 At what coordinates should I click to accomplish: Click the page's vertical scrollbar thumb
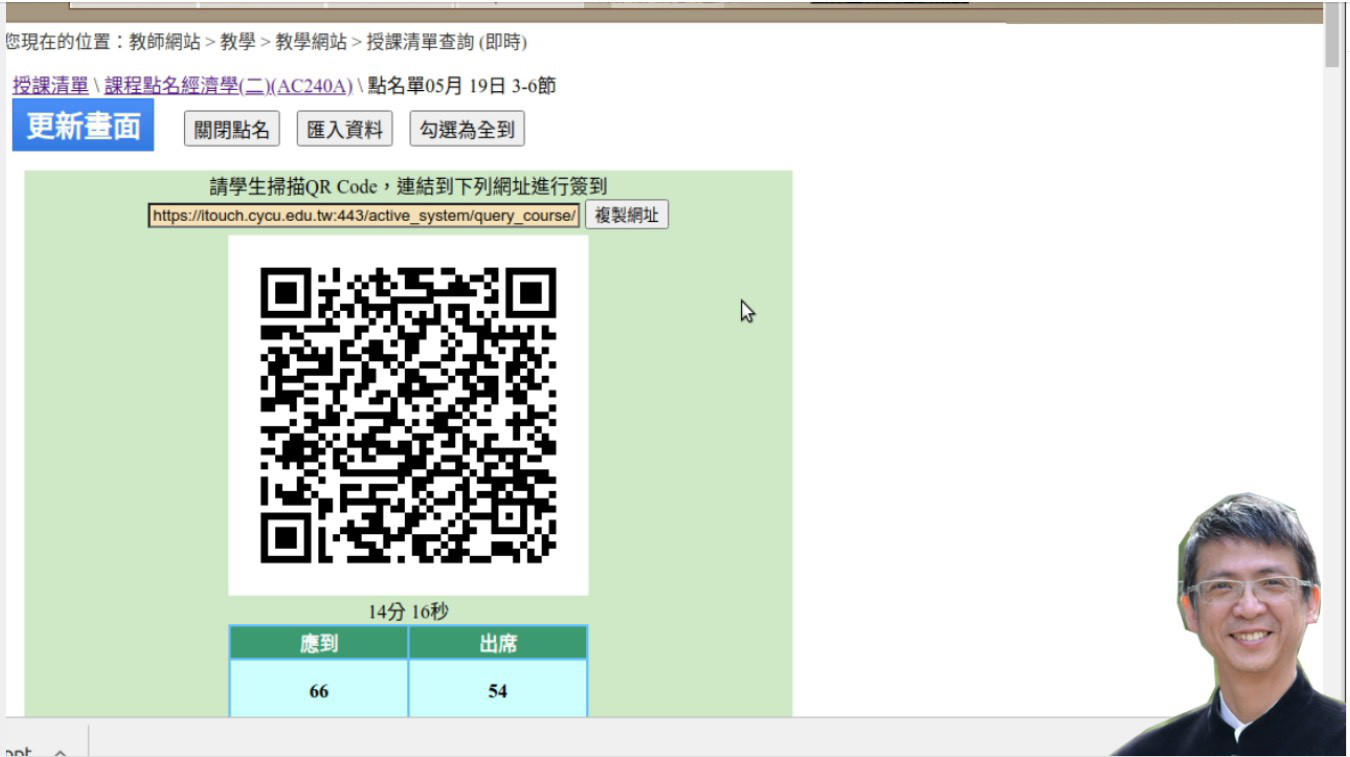(x=1333, y=34)
